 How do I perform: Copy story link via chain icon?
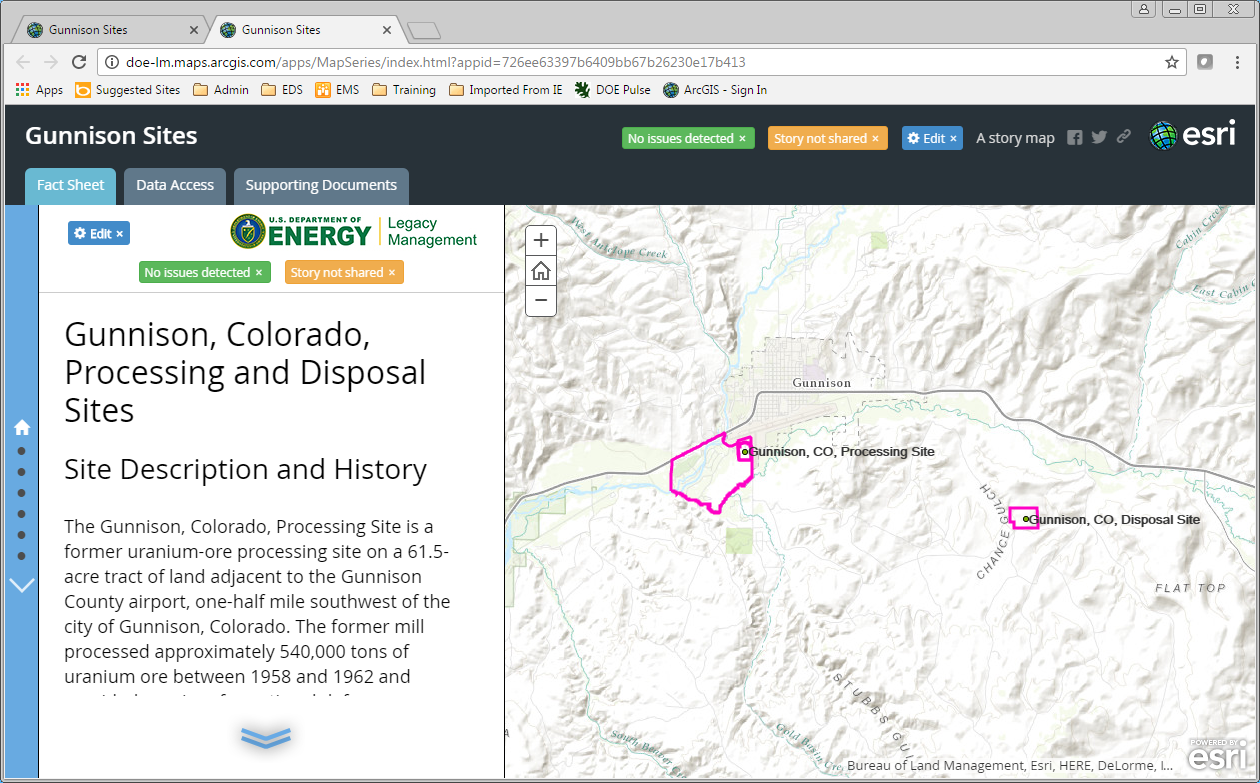[x=1124, y=137]
